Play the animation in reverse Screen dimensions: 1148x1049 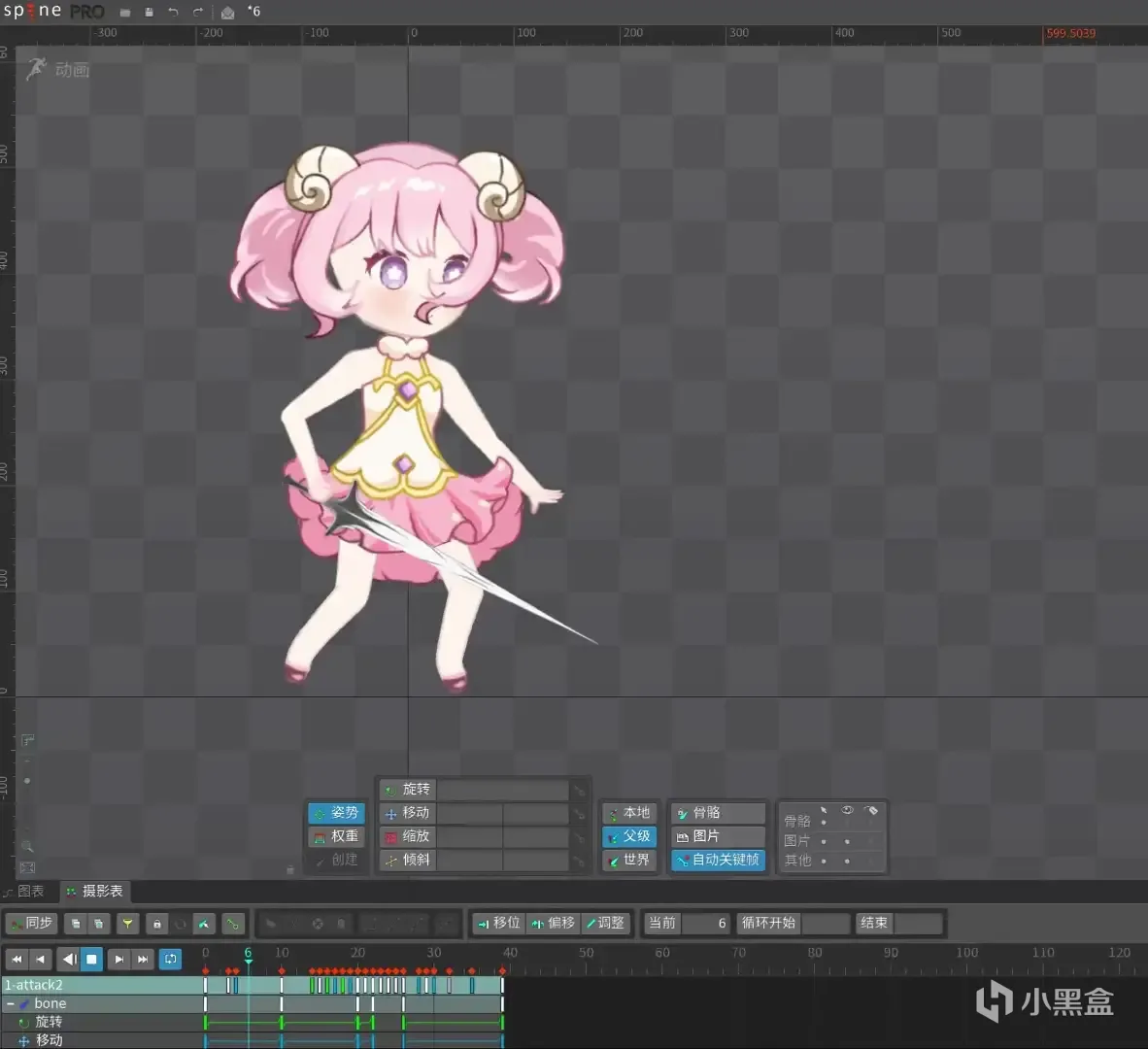pyautogui.click(x=69, y=959)
